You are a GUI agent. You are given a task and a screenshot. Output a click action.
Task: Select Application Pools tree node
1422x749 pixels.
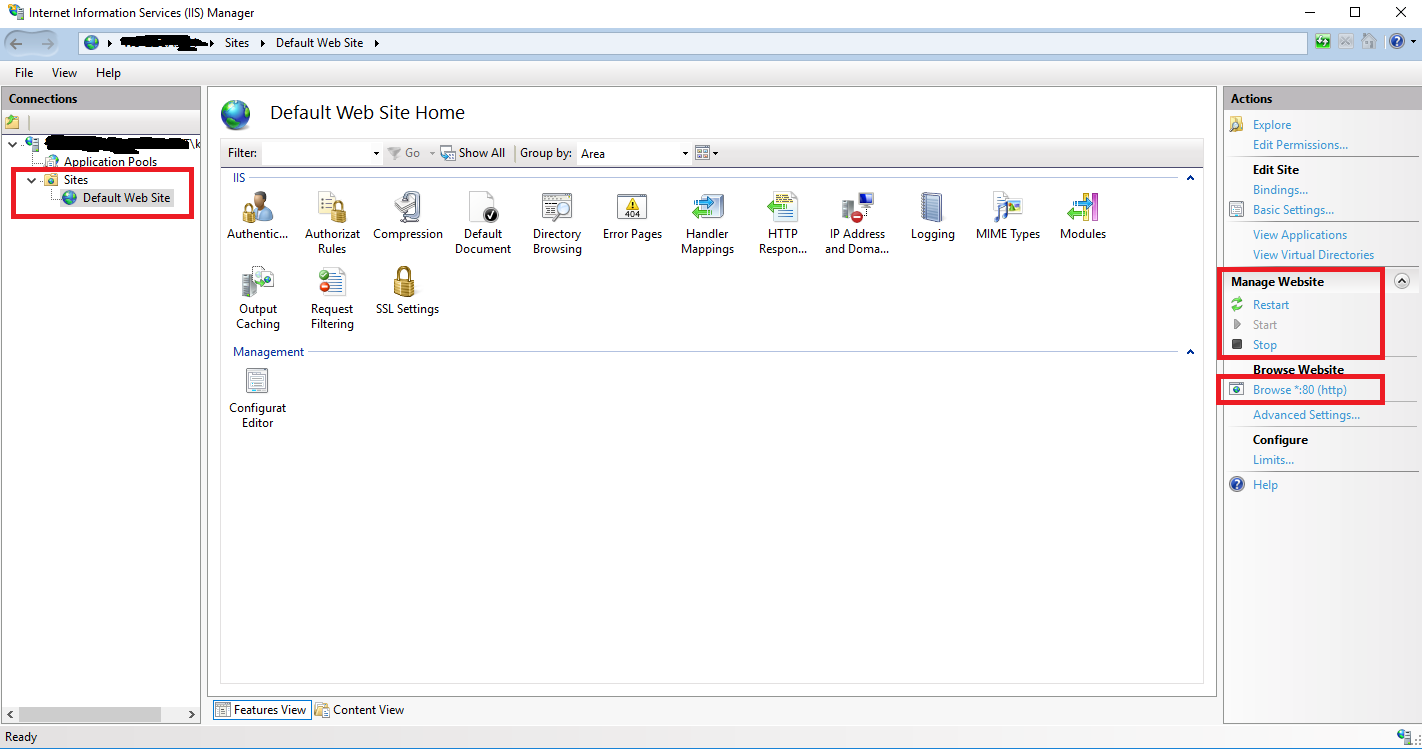(x=110, y=162)
